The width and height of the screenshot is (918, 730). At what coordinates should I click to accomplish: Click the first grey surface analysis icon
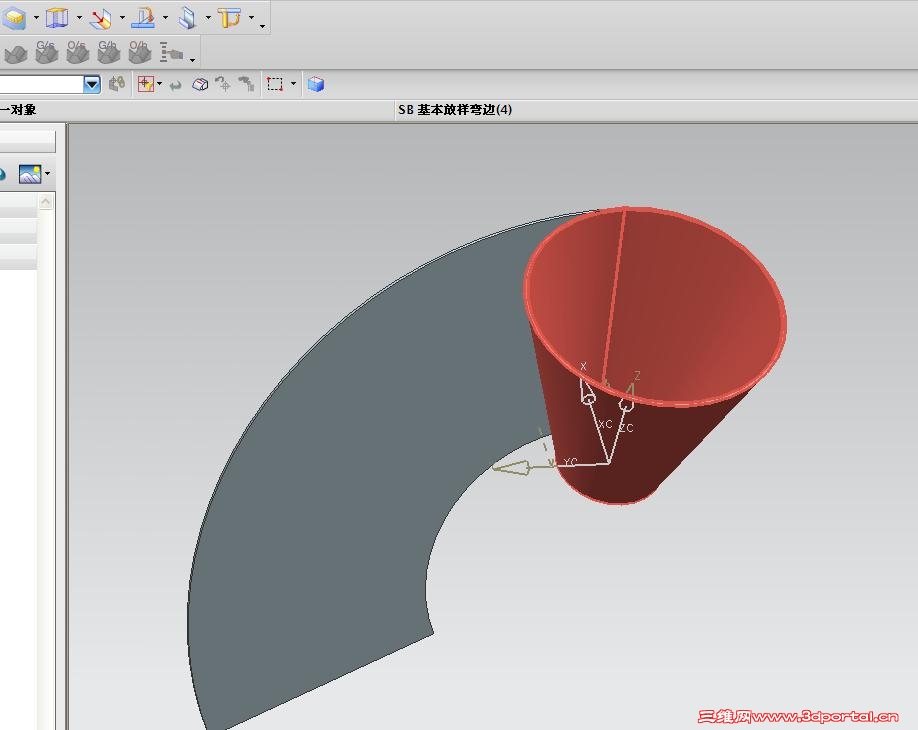(x=16, y=54)
